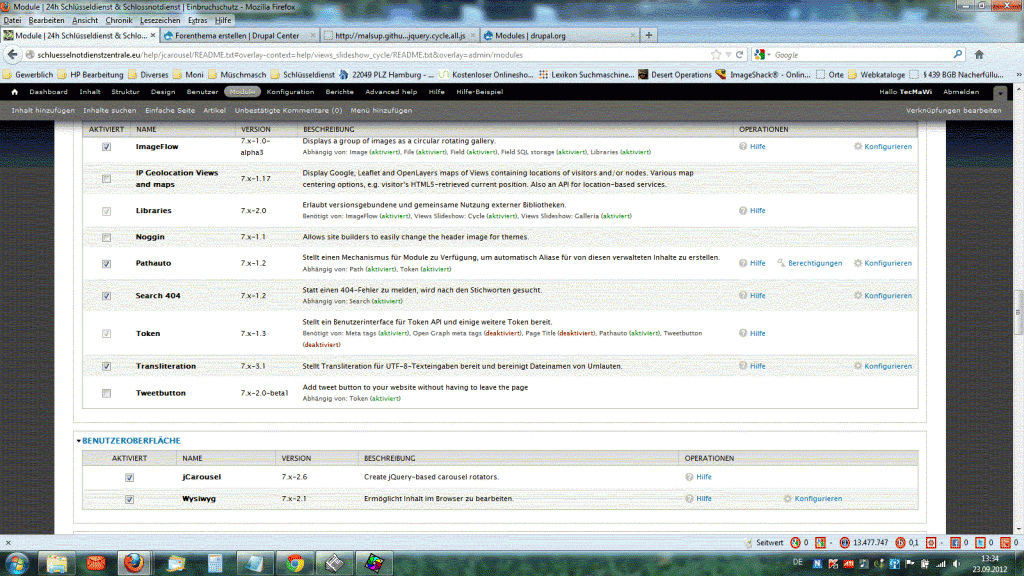Screen dimensions: 1024x576
Task: Uncheck the jCarousel module checkbox
Action: (x=129, y=478)
